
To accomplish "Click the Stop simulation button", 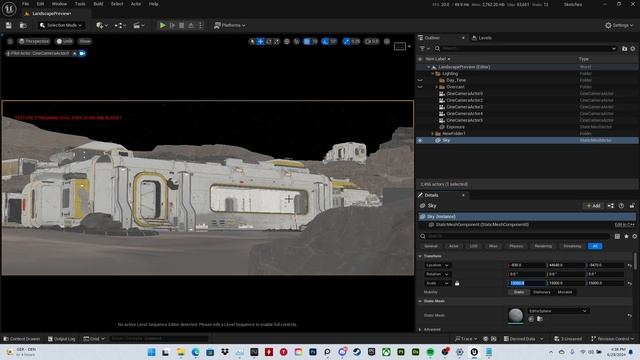I will click(182, 25).
